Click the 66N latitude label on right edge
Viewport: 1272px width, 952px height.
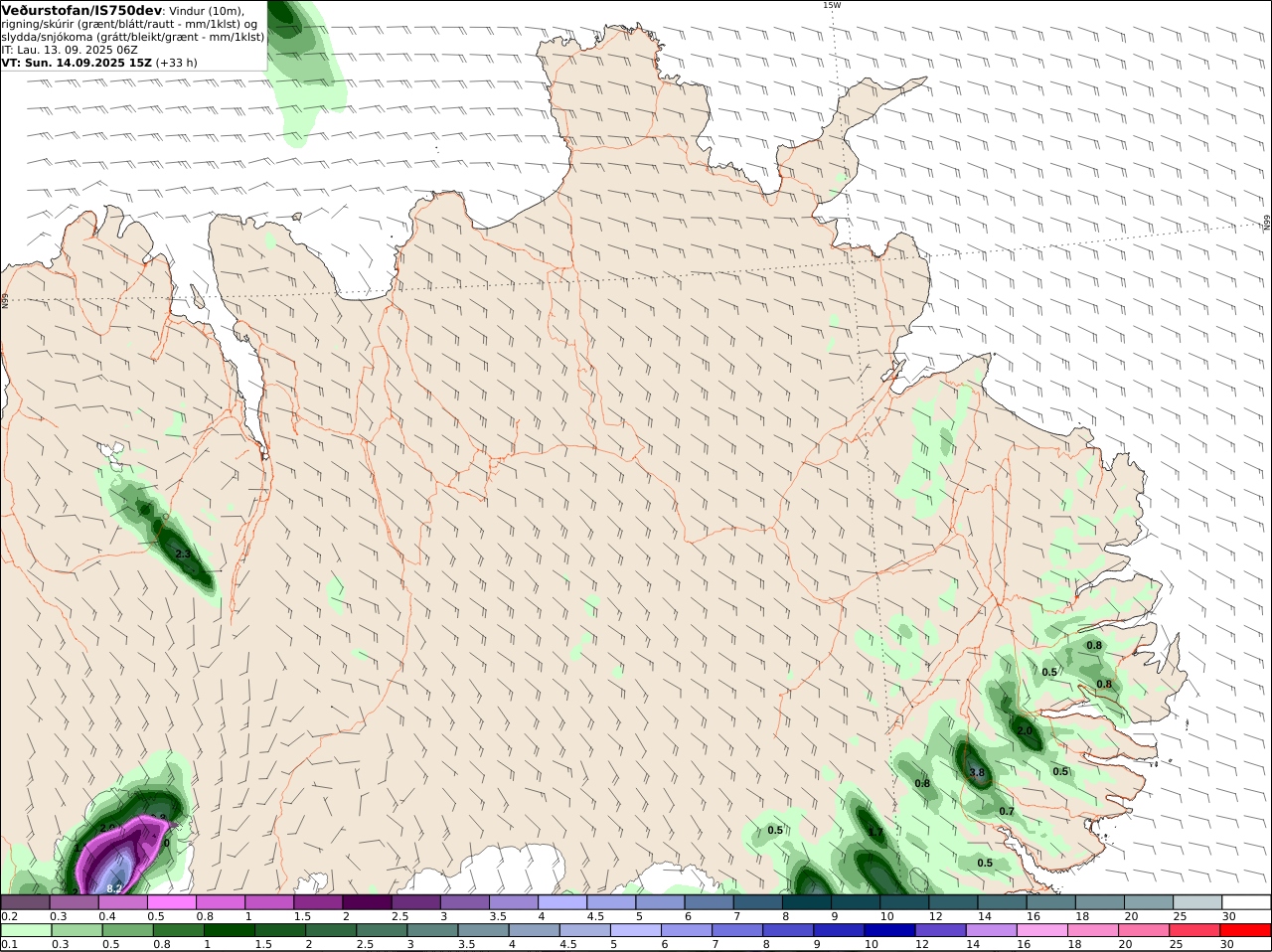click(x=1267, y=224)
